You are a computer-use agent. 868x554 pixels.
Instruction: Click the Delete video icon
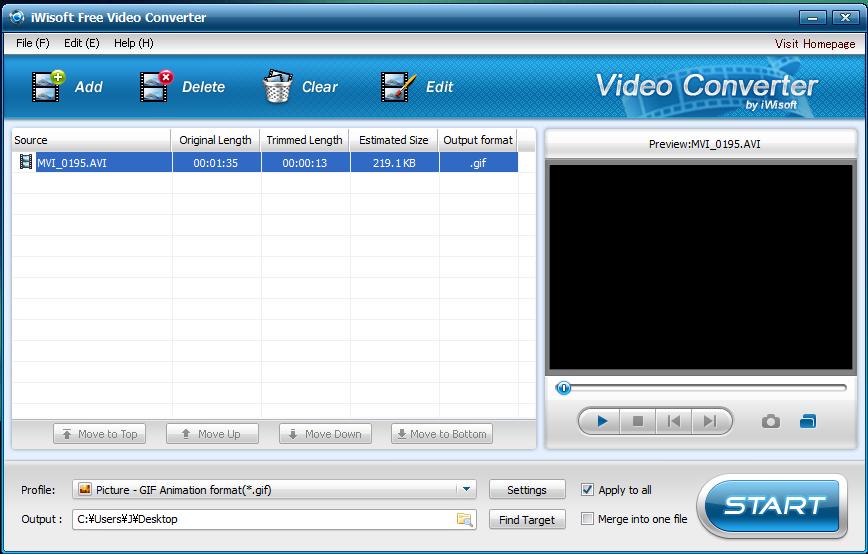[157, 86]
